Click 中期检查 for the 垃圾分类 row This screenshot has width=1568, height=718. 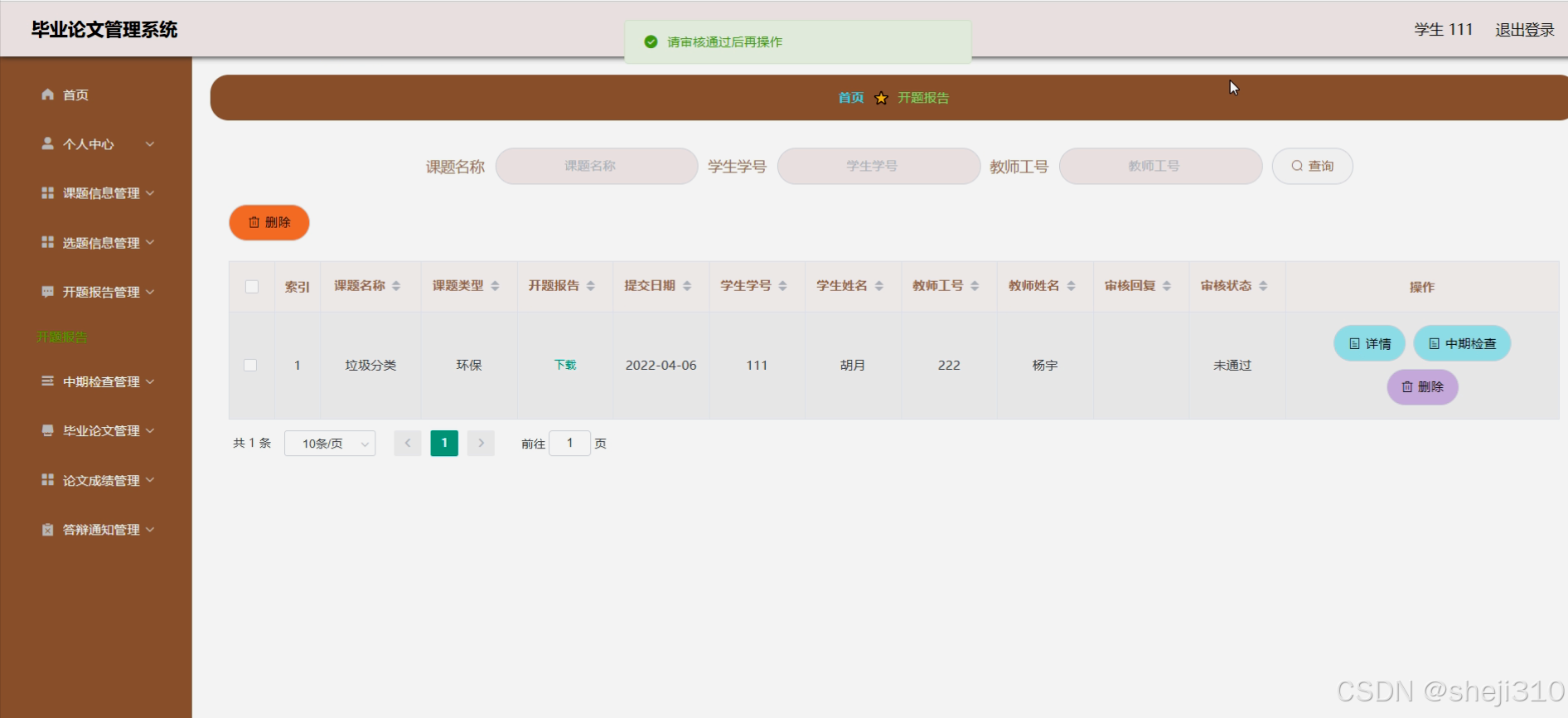[x=1462, y=343]
